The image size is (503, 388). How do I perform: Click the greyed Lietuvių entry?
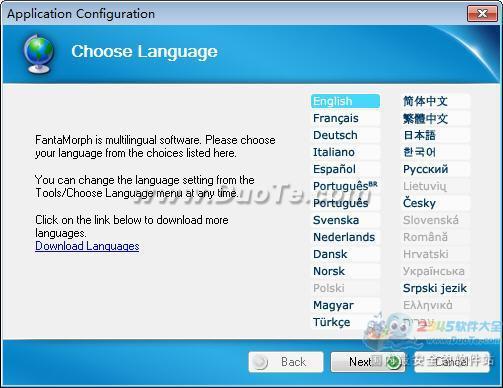pos(435,186)
